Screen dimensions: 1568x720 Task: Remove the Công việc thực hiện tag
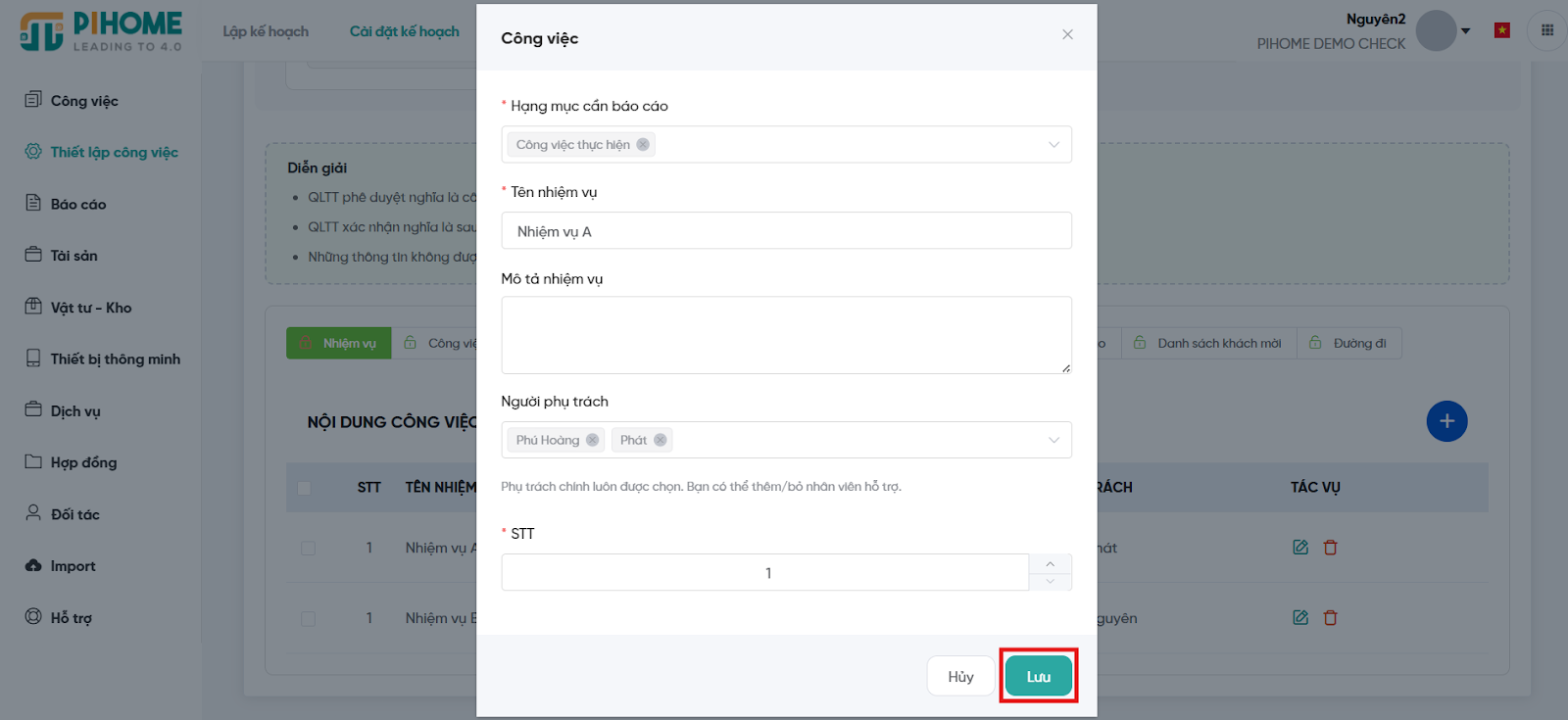click(643, 145)
